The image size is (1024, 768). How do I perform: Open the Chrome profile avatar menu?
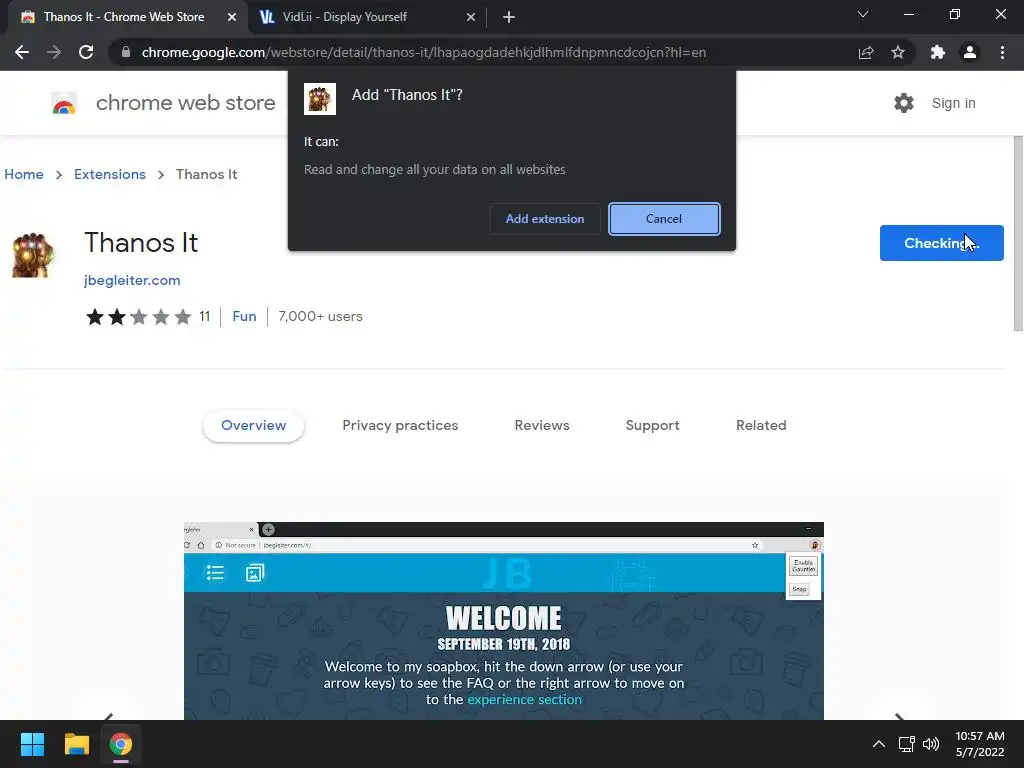(x=970, y=52)
